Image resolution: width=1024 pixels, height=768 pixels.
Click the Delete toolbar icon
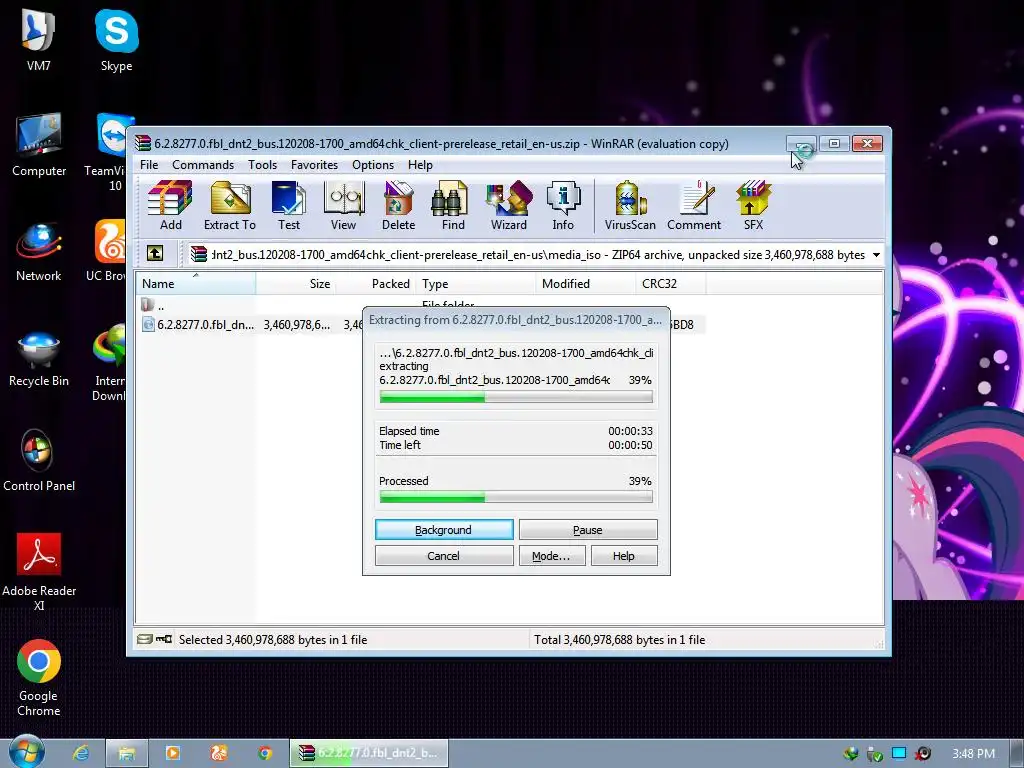pos(398,206)
